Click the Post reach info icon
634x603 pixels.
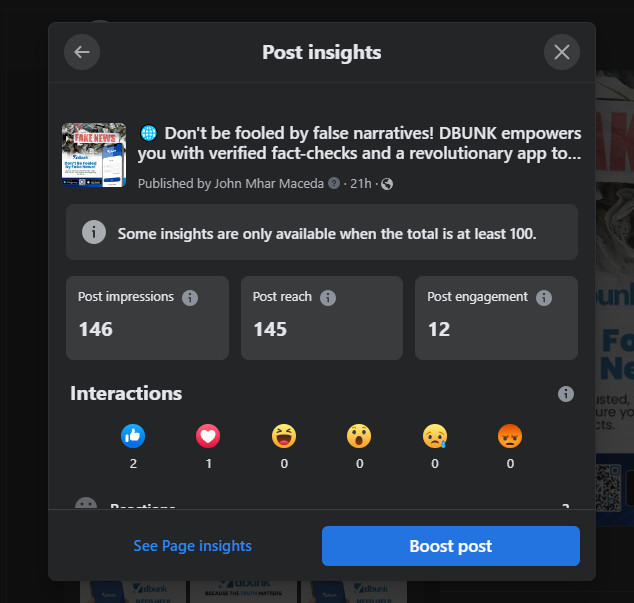coord(328,297)
